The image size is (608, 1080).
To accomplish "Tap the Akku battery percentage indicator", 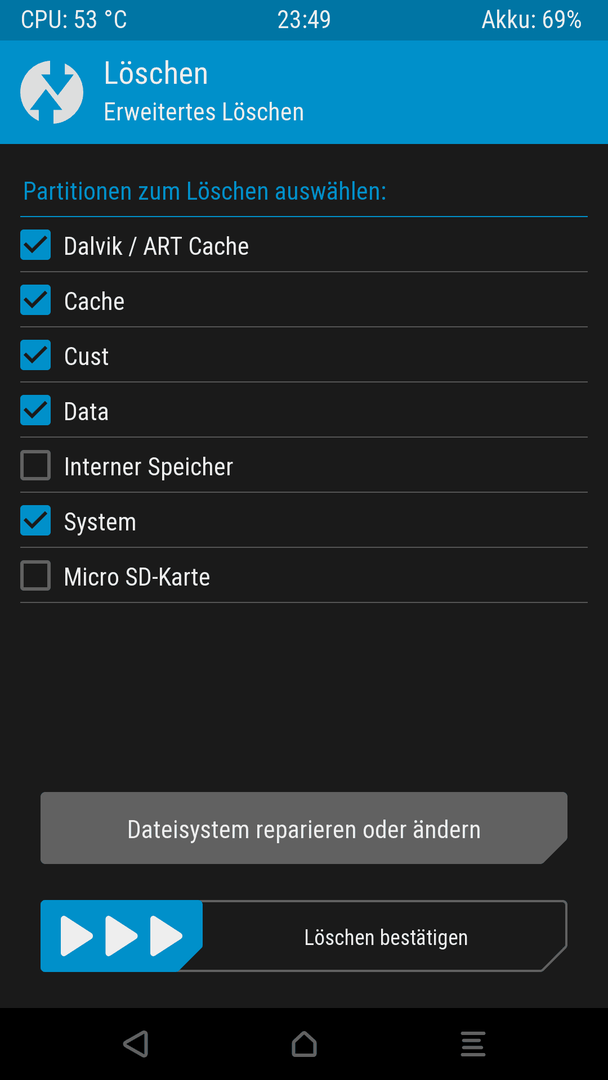I will tap(532, 20).
